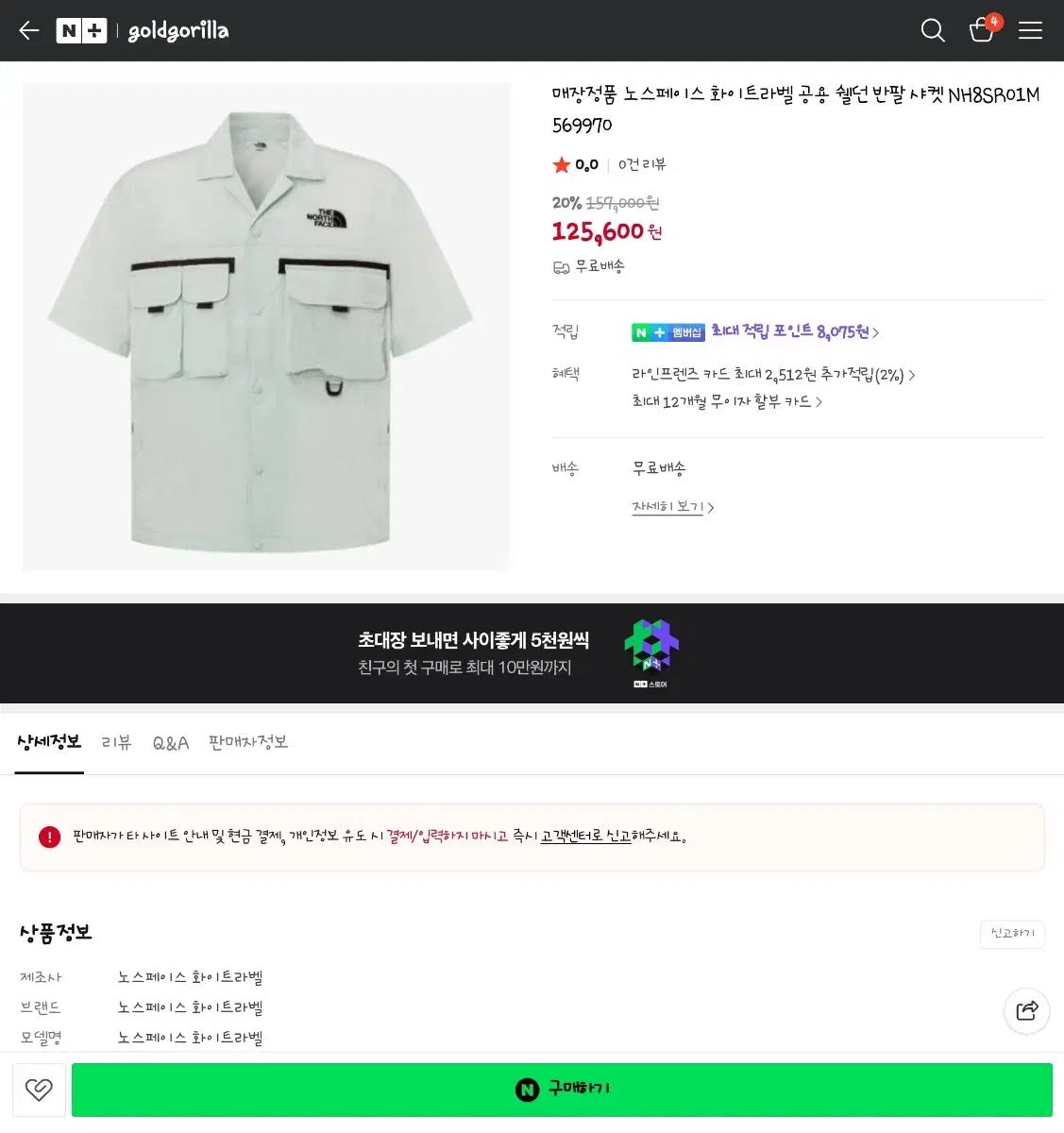Expand the 12-month interest-free installment info
Viewport: 1064px width, 1133px height.
coord(727,402)
